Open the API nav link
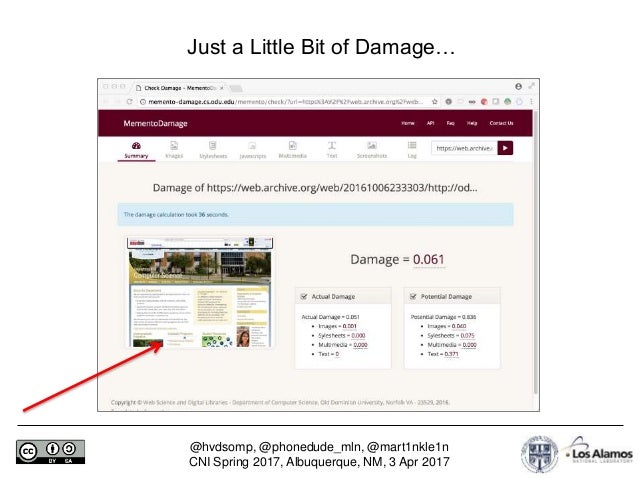This screenshot has width=638, height=479. (430, 123)
